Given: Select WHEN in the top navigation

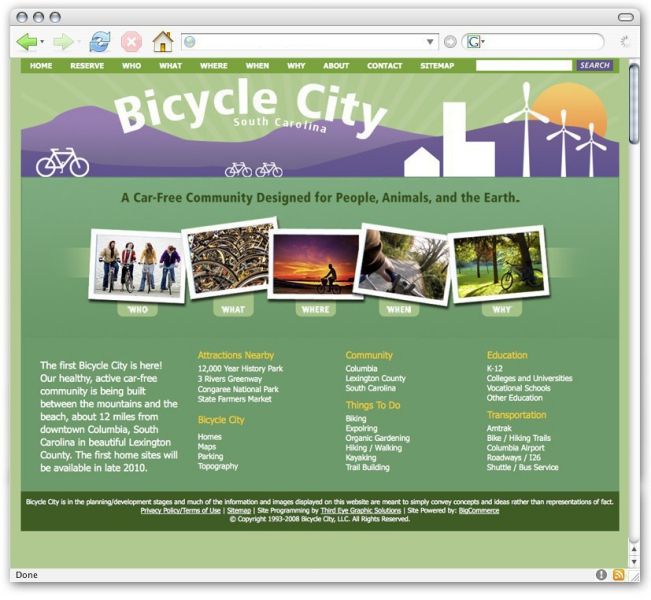Looking at the screenshot, I should (257, 66).
